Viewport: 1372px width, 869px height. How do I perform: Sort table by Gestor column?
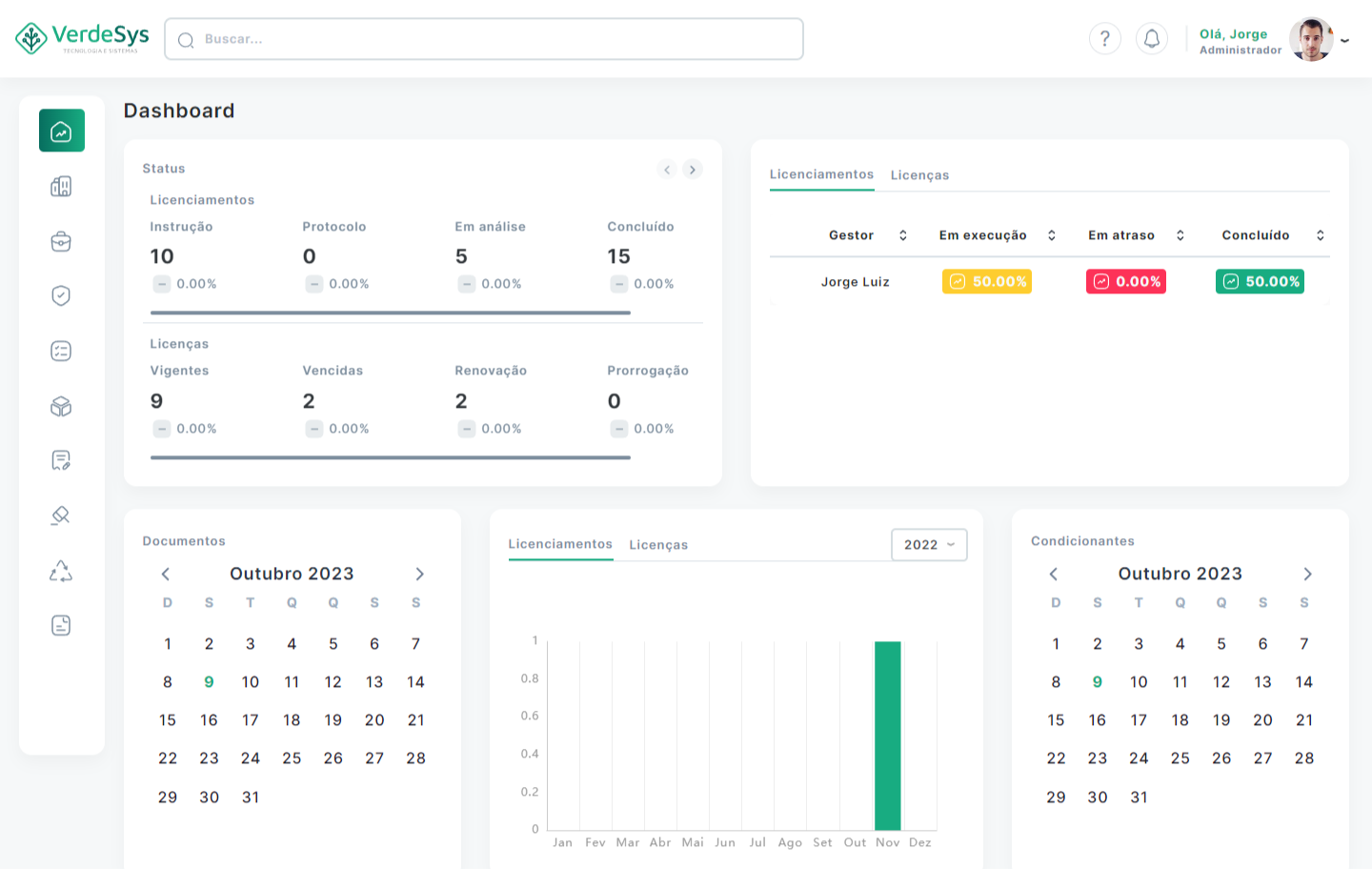tap(902, 235)
